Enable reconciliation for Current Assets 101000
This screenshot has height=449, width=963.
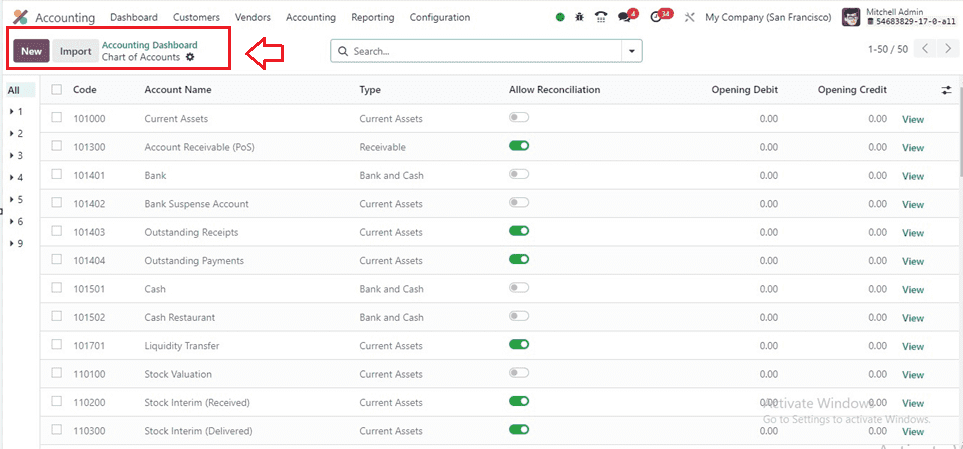(519, 117)
